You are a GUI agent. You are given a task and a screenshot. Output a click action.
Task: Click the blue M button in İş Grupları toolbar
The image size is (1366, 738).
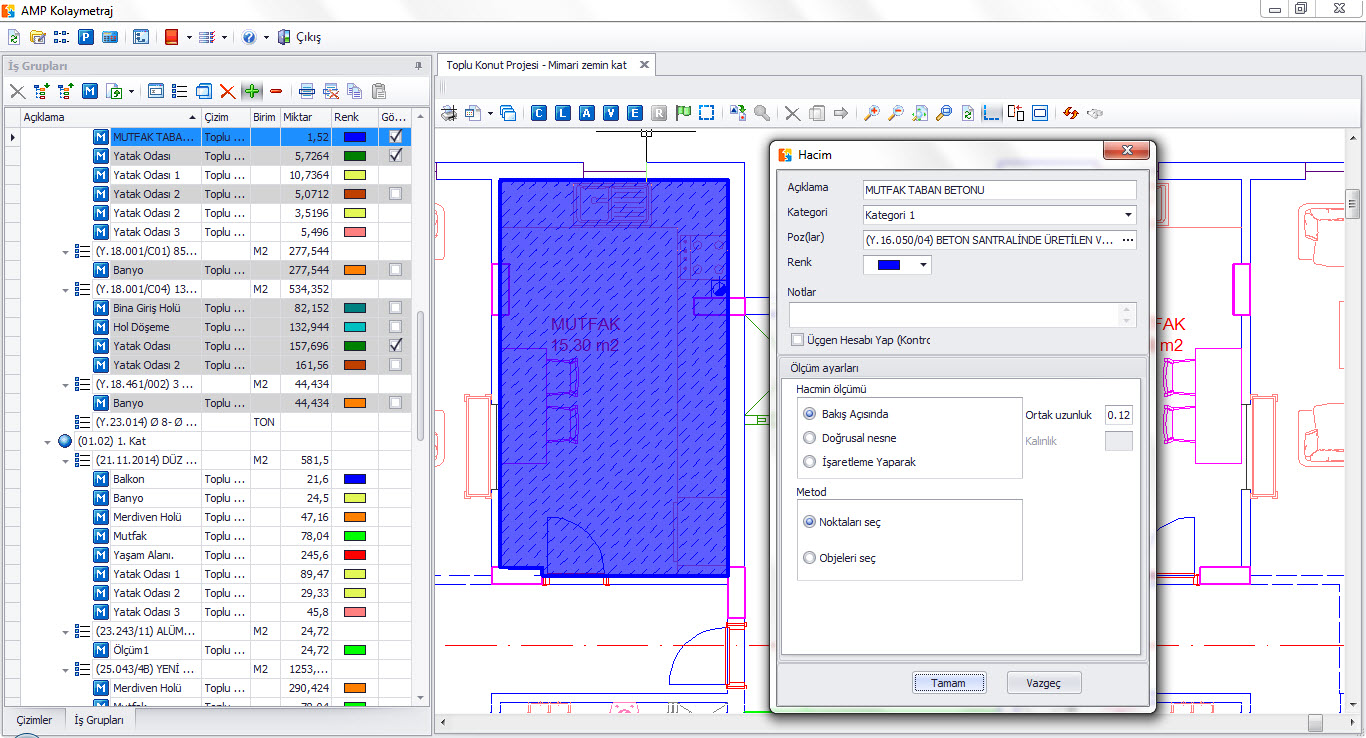click(x=90, y=91)
